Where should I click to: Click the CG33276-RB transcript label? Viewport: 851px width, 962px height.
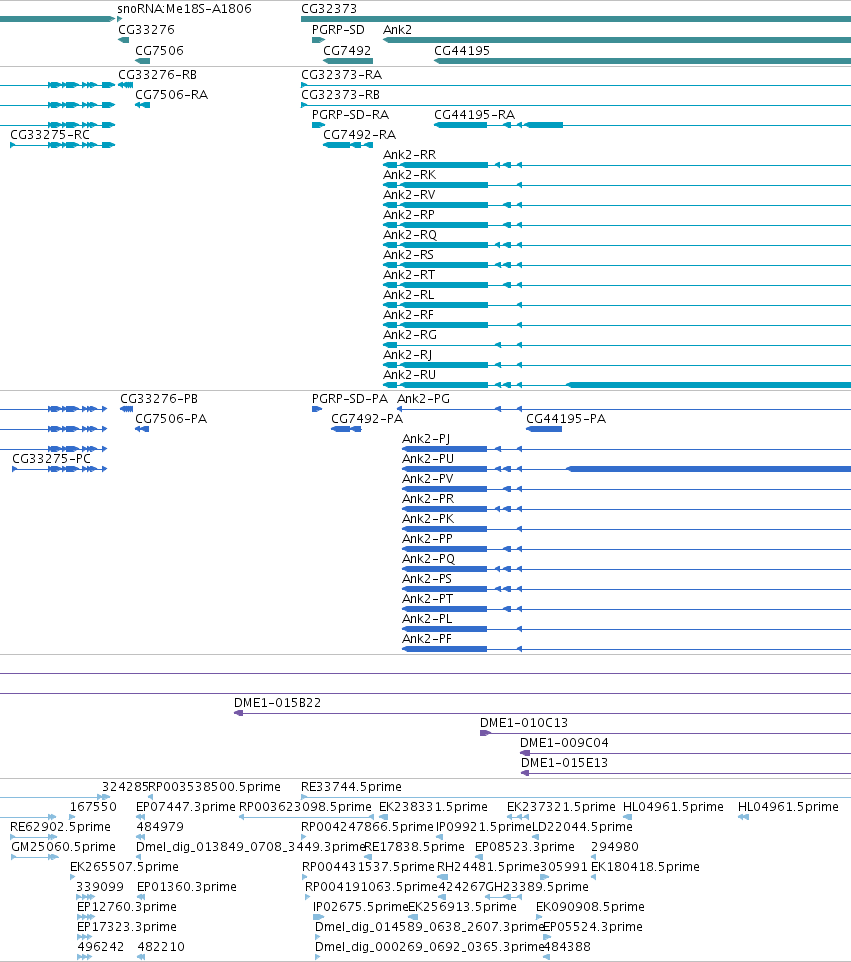pyautogui.click(x=157, y=74)
